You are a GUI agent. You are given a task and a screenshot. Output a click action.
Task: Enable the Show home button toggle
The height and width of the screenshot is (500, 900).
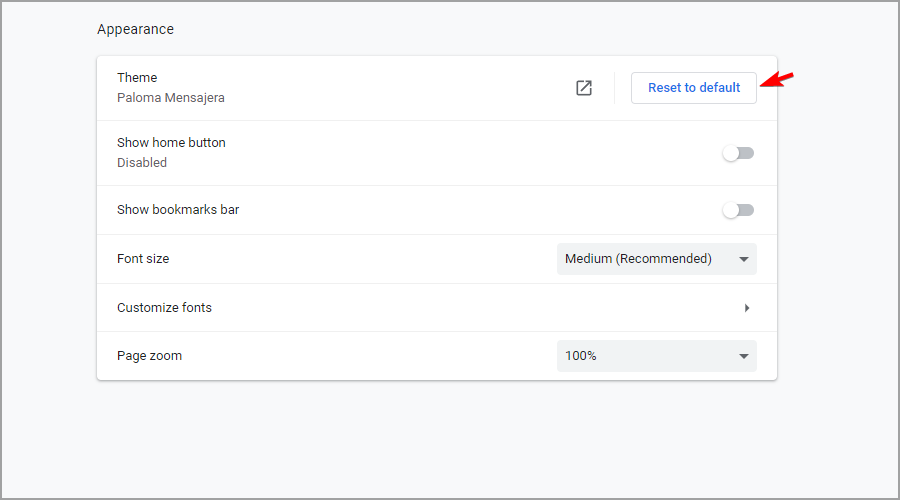tap(738, 153)
